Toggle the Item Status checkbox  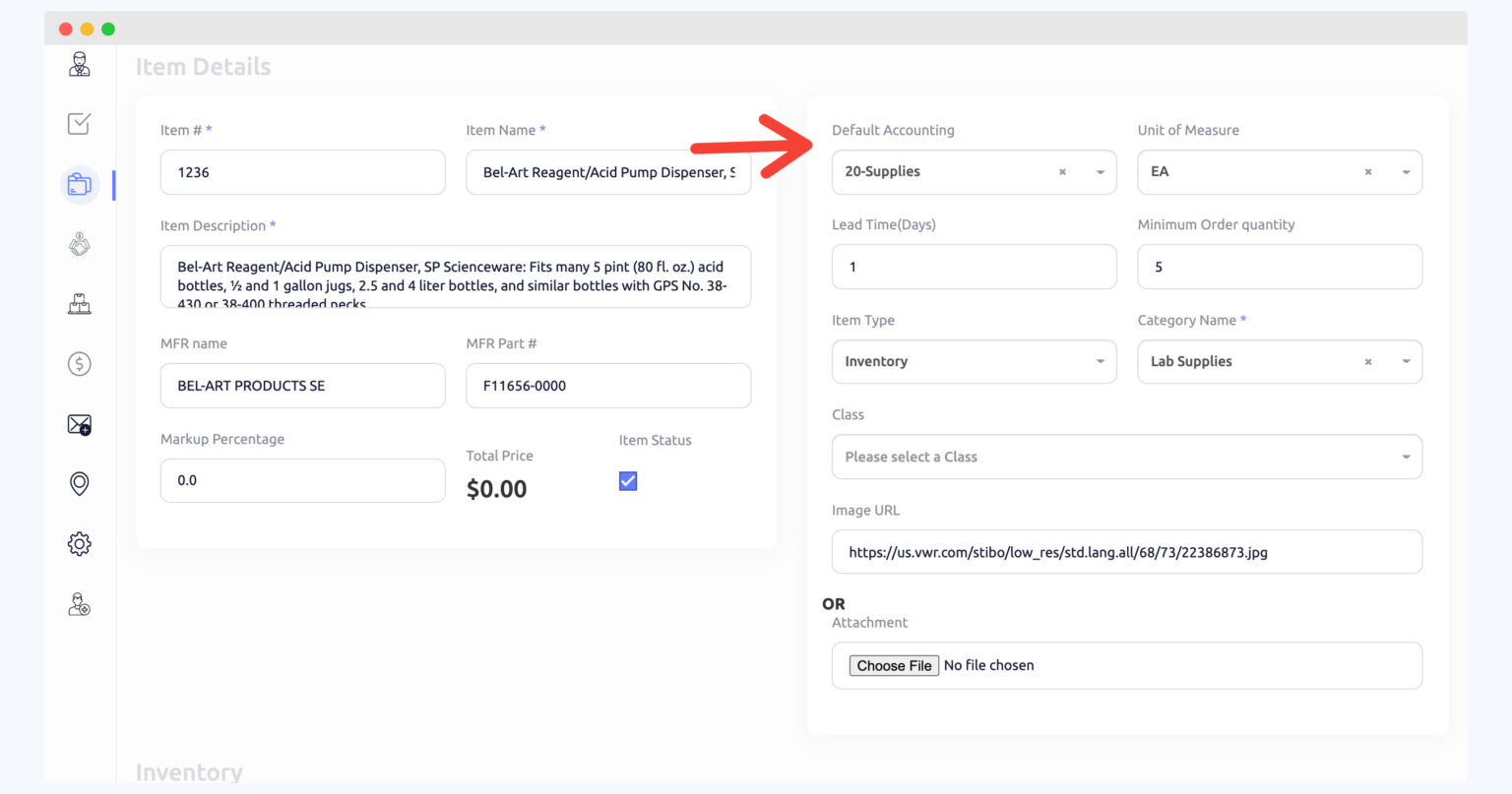[627, 480]
